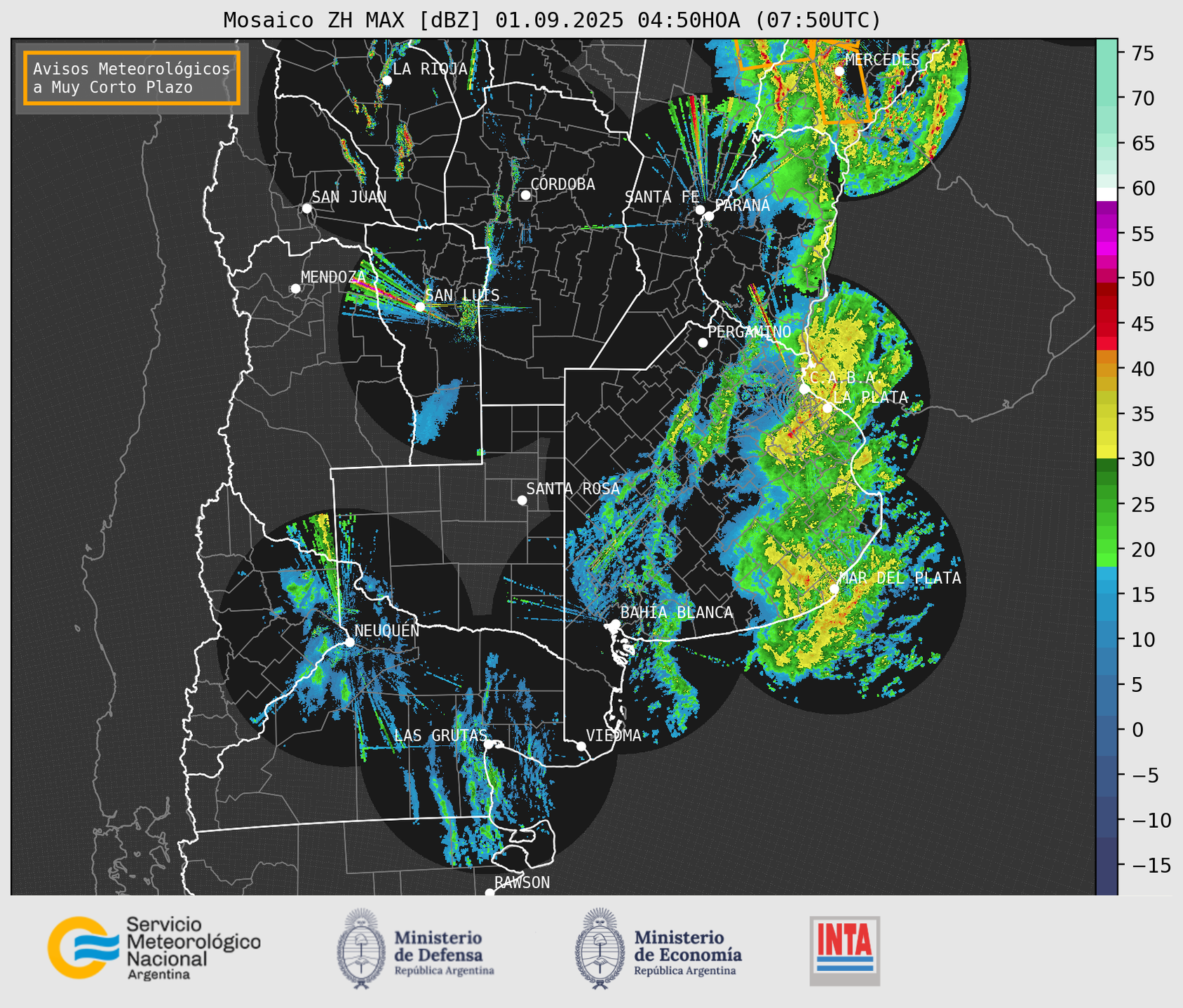
Task: Click the MENDOZA city marker dot
Action: 295,289
